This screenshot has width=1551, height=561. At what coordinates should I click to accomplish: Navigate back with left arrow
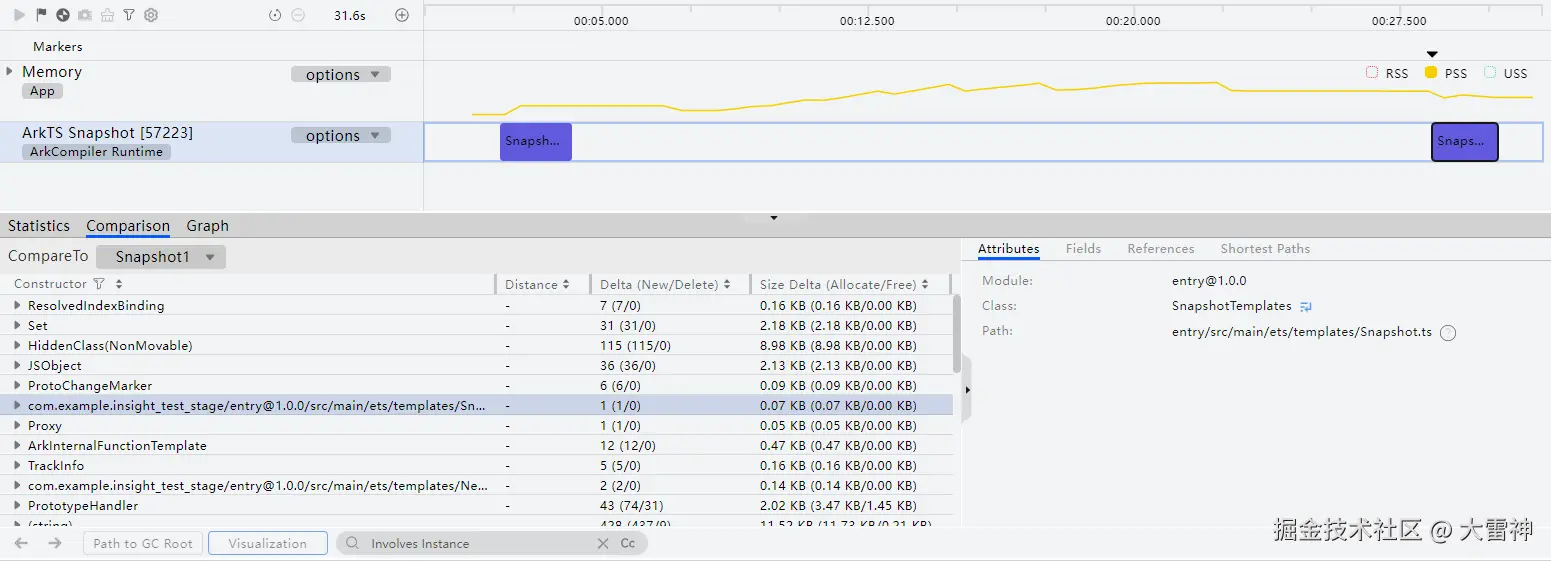pos(21,543)
